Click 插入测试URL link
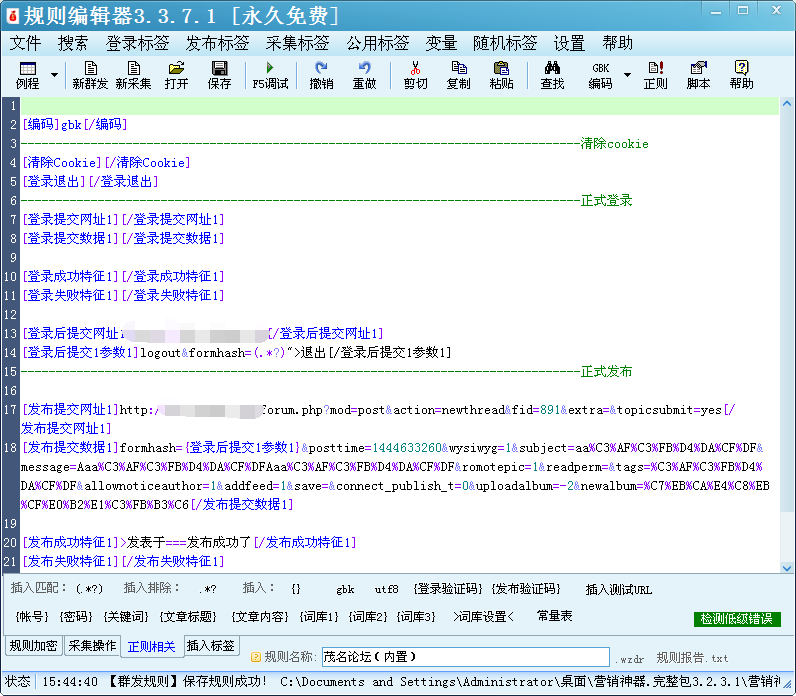The width and height of the screenshot is (796, 696). (618, 589)
